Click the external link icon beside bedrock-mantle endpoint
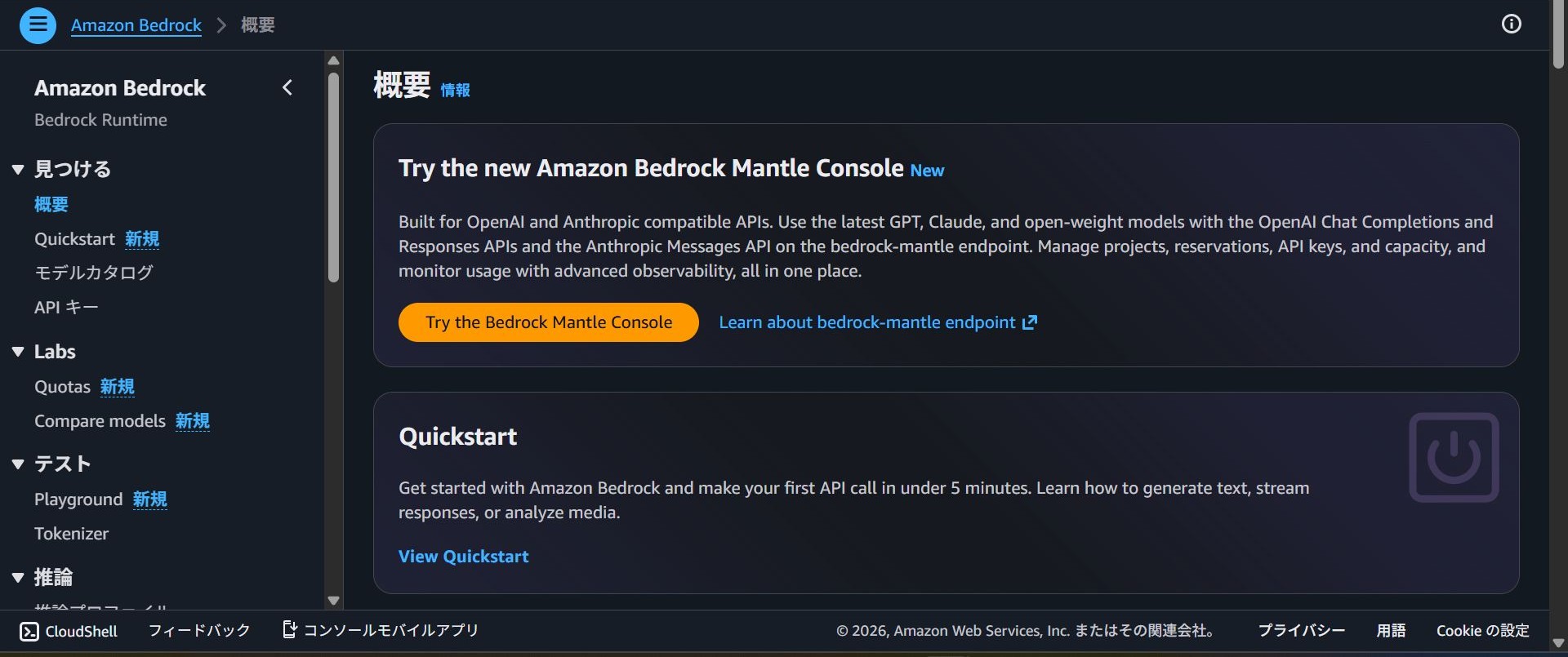1568x657 pixels. (x=1030, y=322)
